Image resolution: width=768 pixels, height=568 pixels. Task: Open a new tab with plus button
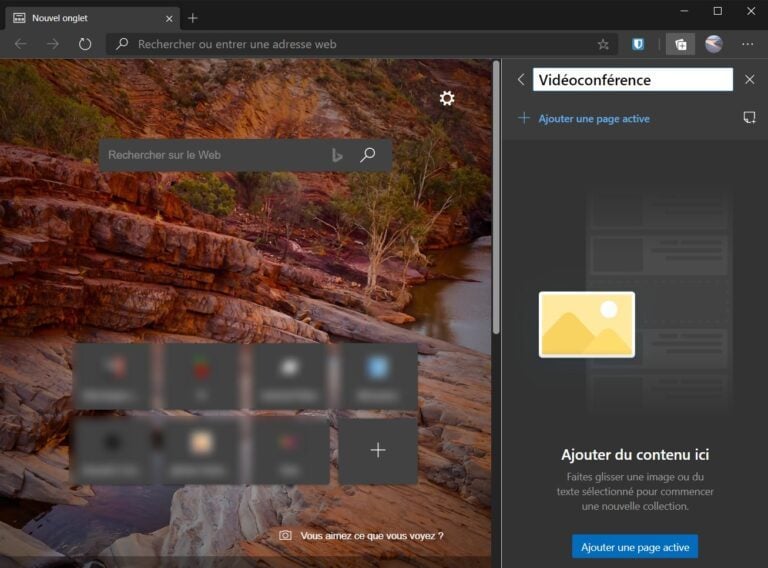192,18
